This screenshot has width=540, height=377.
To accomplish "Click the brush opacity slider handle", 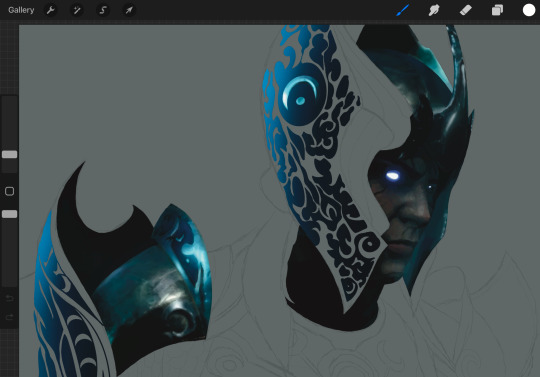I will click(9, 214).
